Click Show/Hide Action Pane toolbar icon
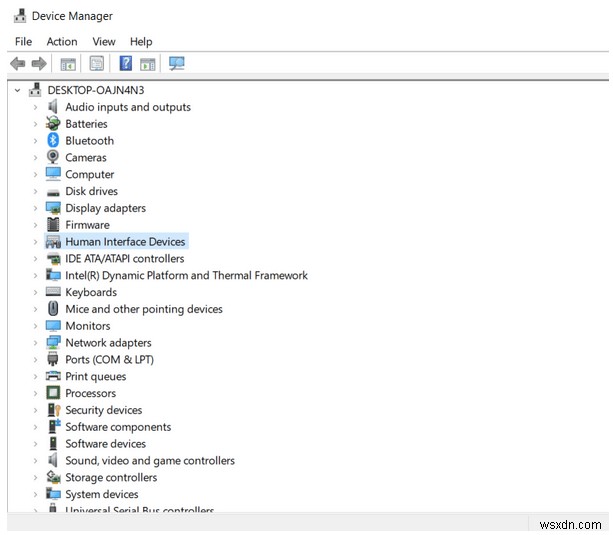 click(x=148, y=64)
